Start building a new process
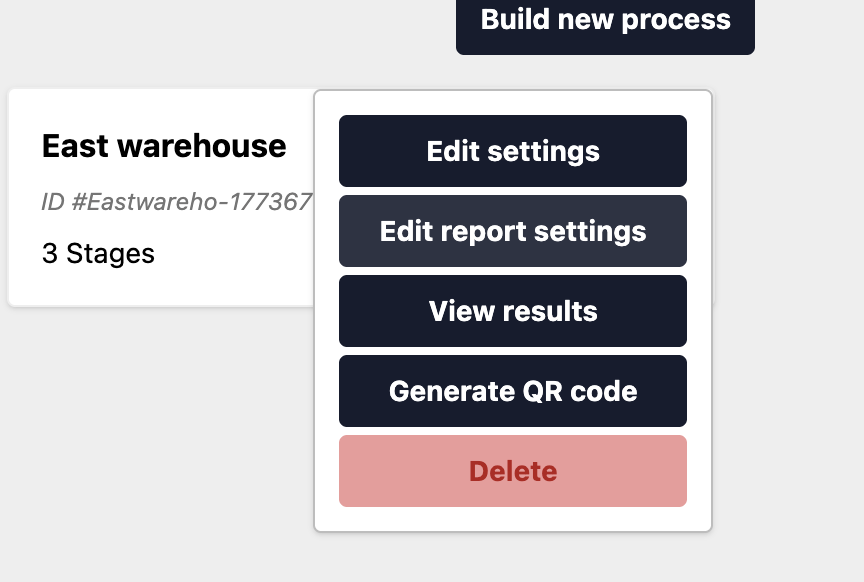Image resolution: width=864 pixels, height=582 pixels. point(605,22)
